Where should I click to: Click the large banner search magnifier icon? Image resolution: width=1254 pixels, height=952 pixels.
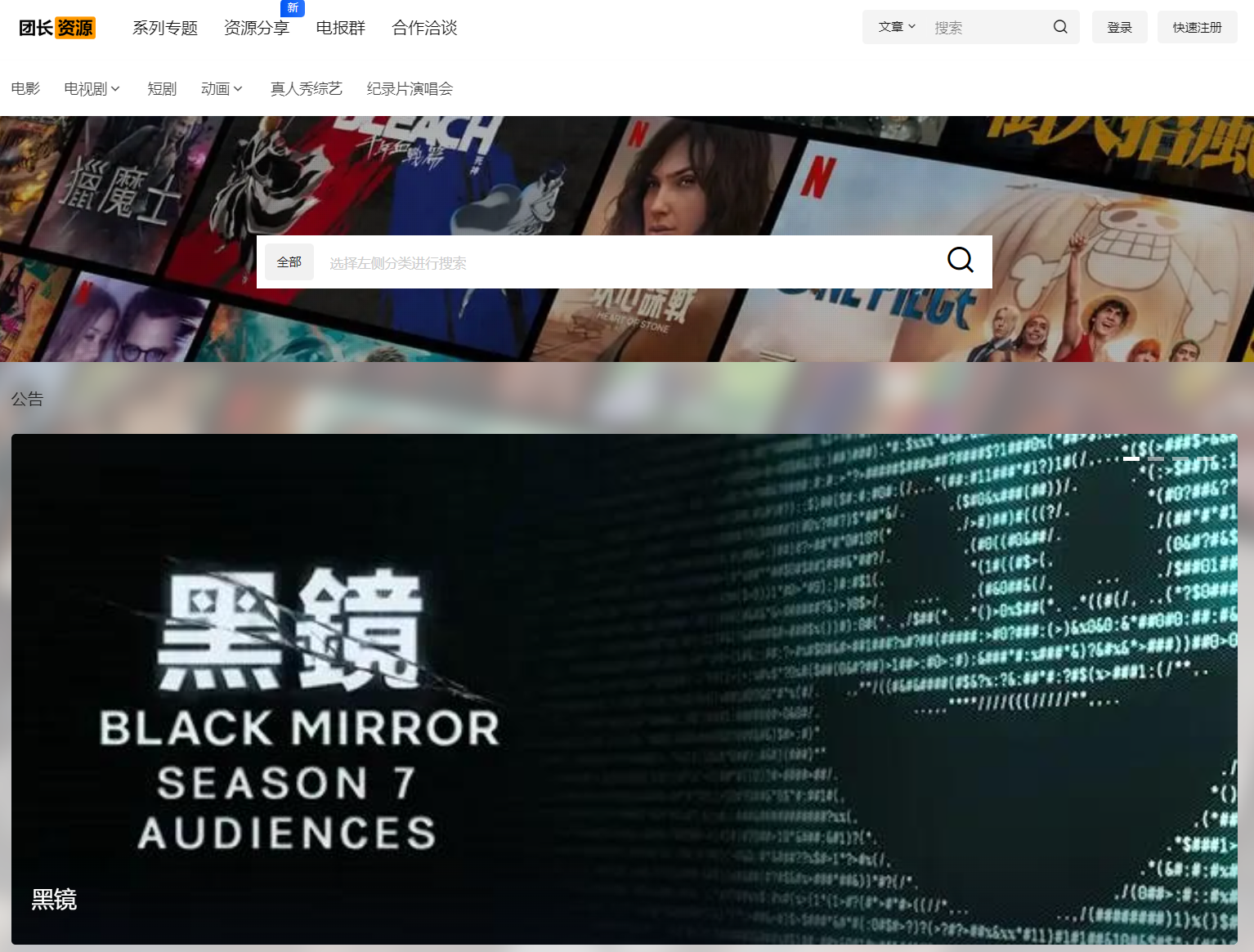960,261
